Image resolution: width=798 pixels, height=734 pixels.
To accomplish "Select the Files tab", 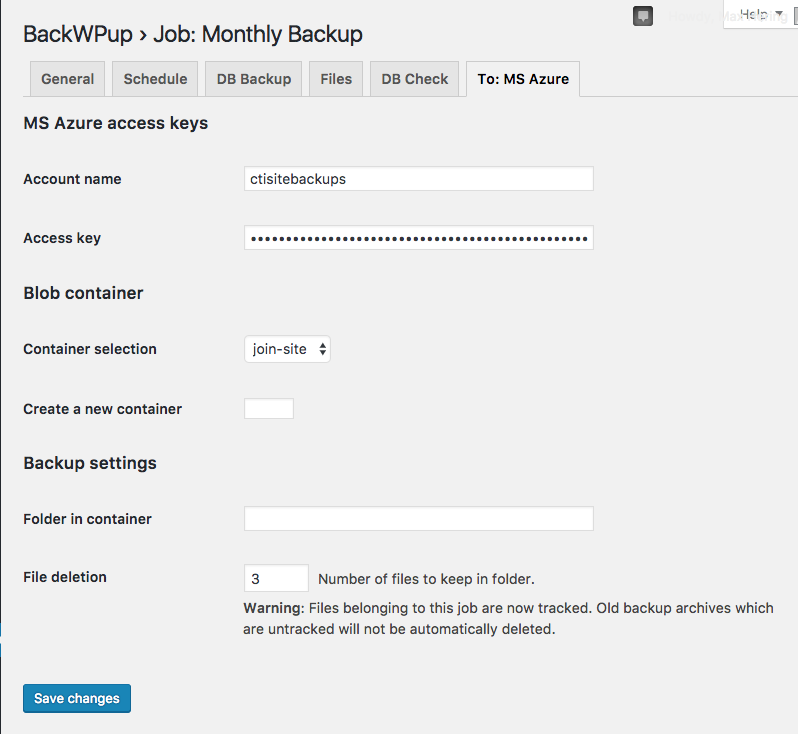I will click(x=336, y=79).
